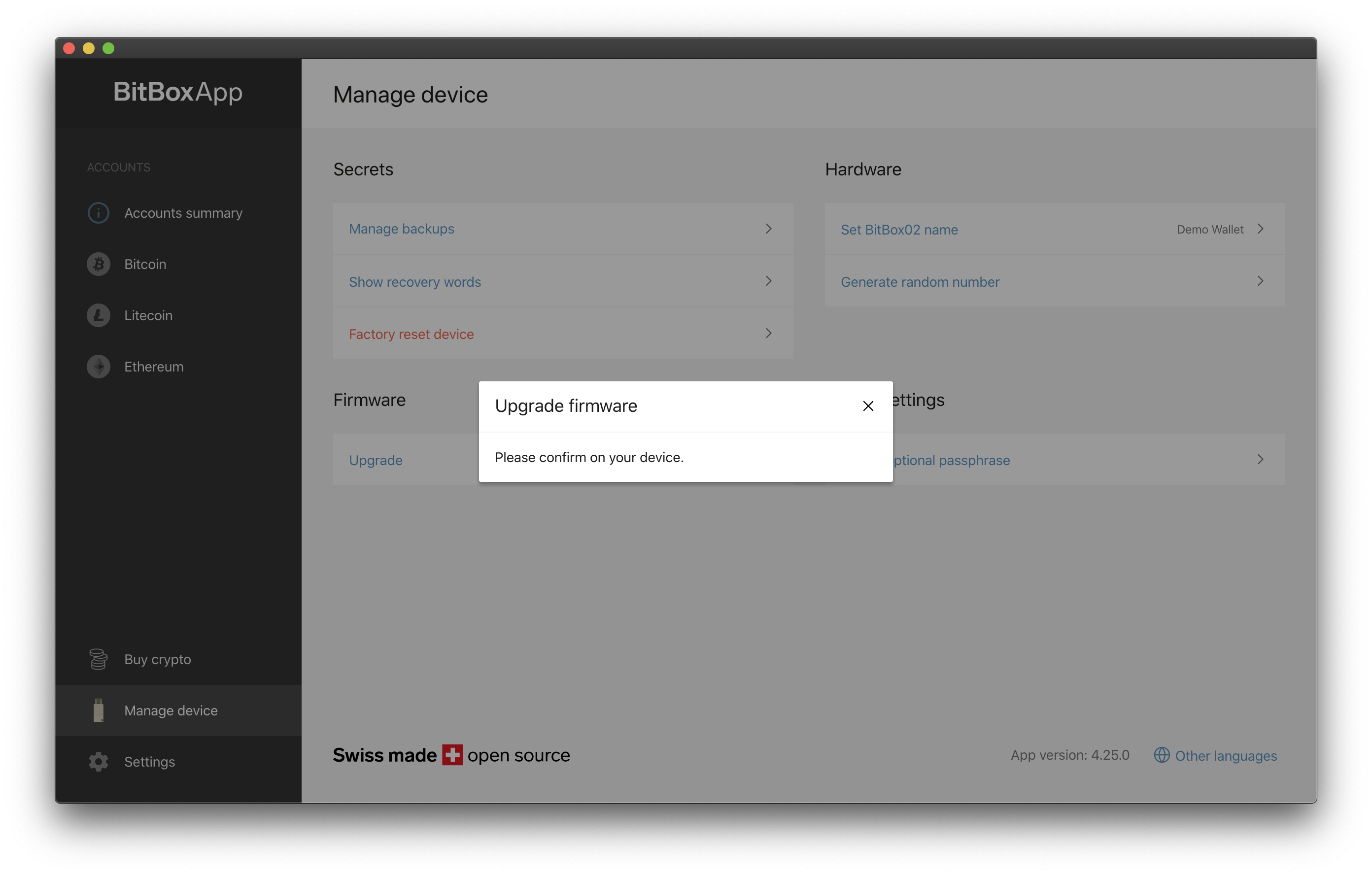This screenshot has width=1372, height=876.
Task: Click the Manage device page heading
Action: tap(410, 95)
